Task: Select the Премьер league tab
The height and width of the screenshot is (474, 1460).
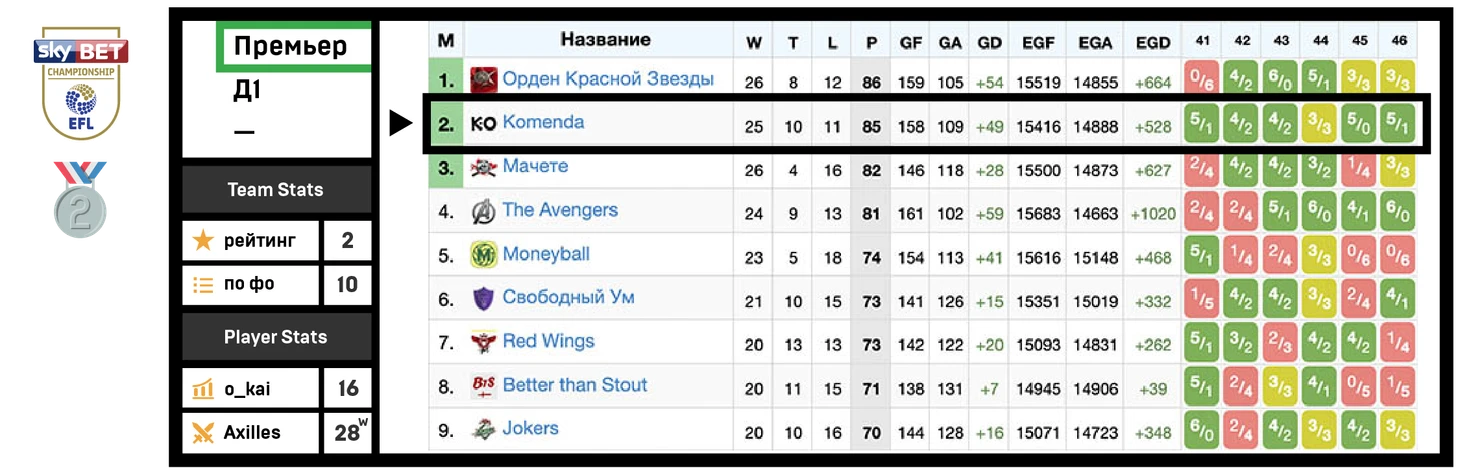Action: point(290,47)
